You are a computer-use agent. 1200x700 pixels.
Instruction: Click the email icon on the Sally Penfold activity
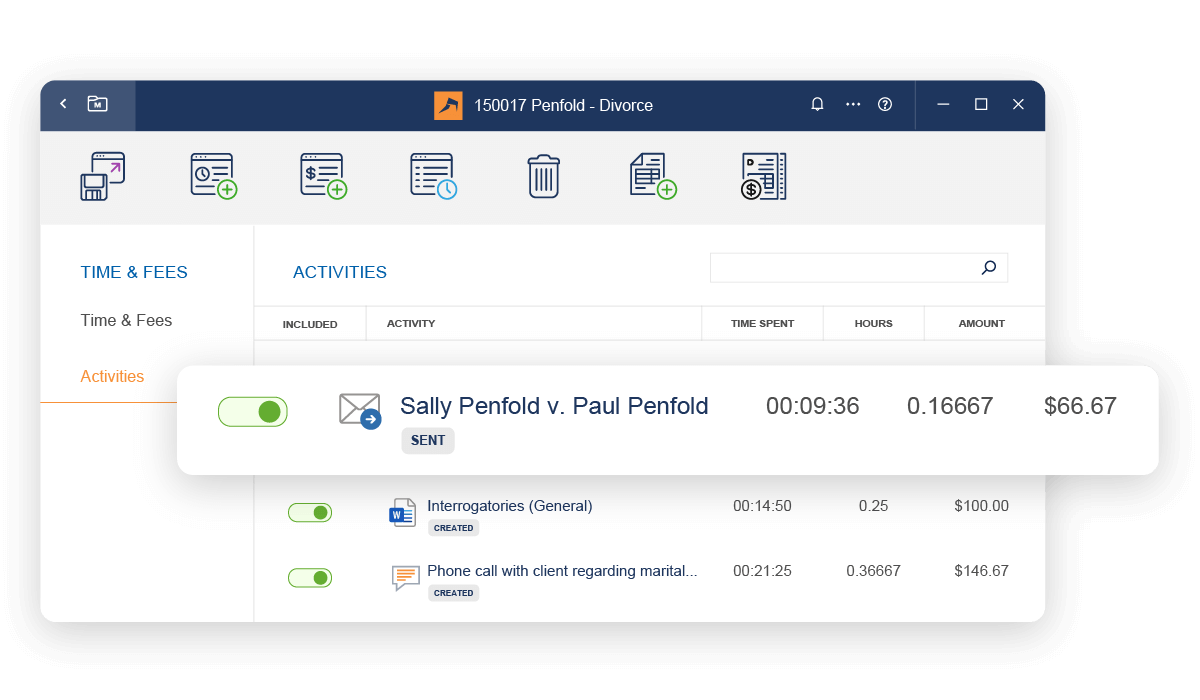pyautogui.click(x=359, y=408)
